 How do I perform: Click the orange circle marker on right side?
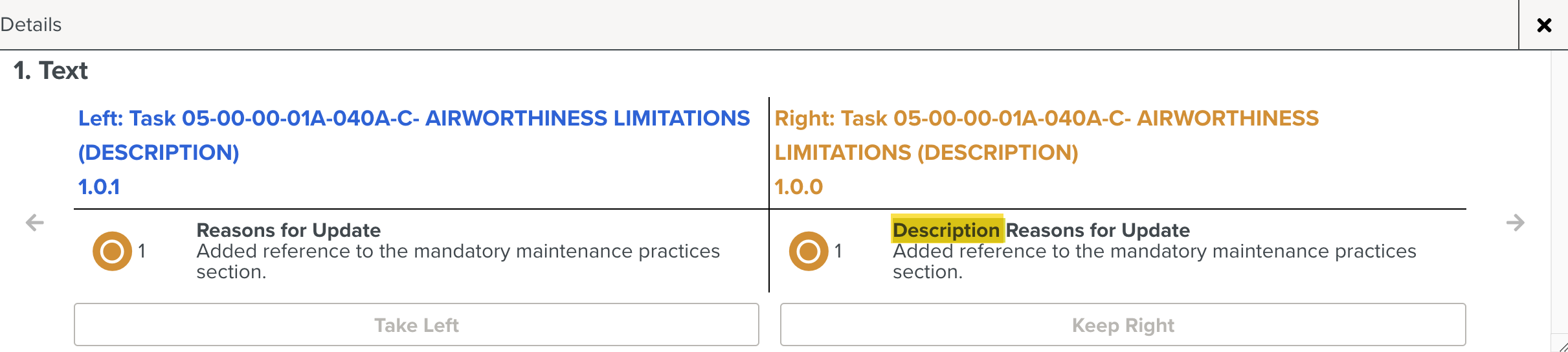click(809, 251)
